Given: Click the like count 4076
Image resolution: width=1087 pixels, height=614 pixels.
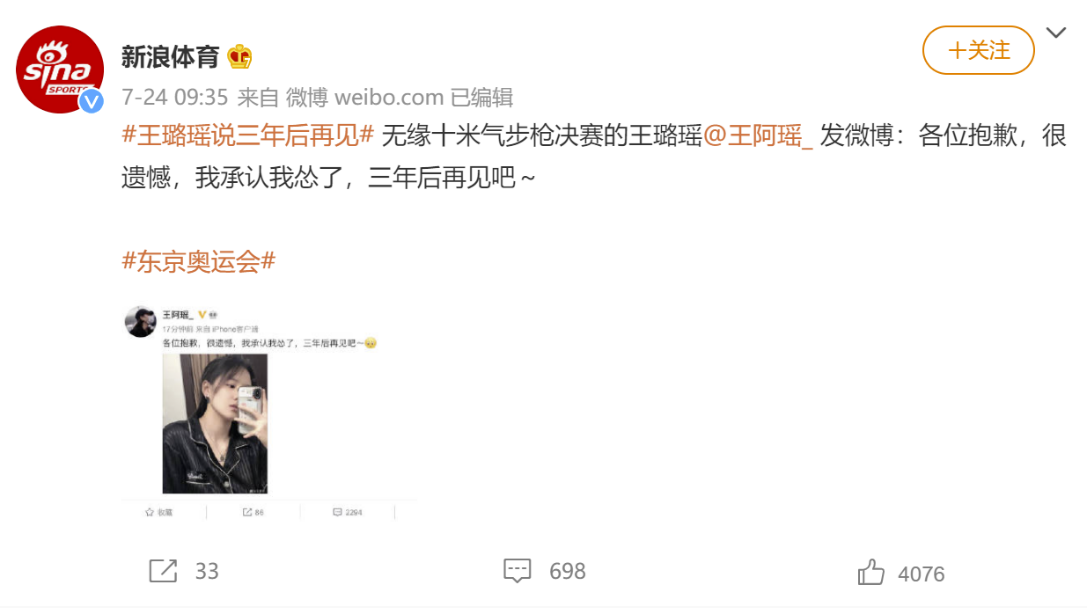Looking at the screenshot, I should pyautogui.click(x=921, y=574).
